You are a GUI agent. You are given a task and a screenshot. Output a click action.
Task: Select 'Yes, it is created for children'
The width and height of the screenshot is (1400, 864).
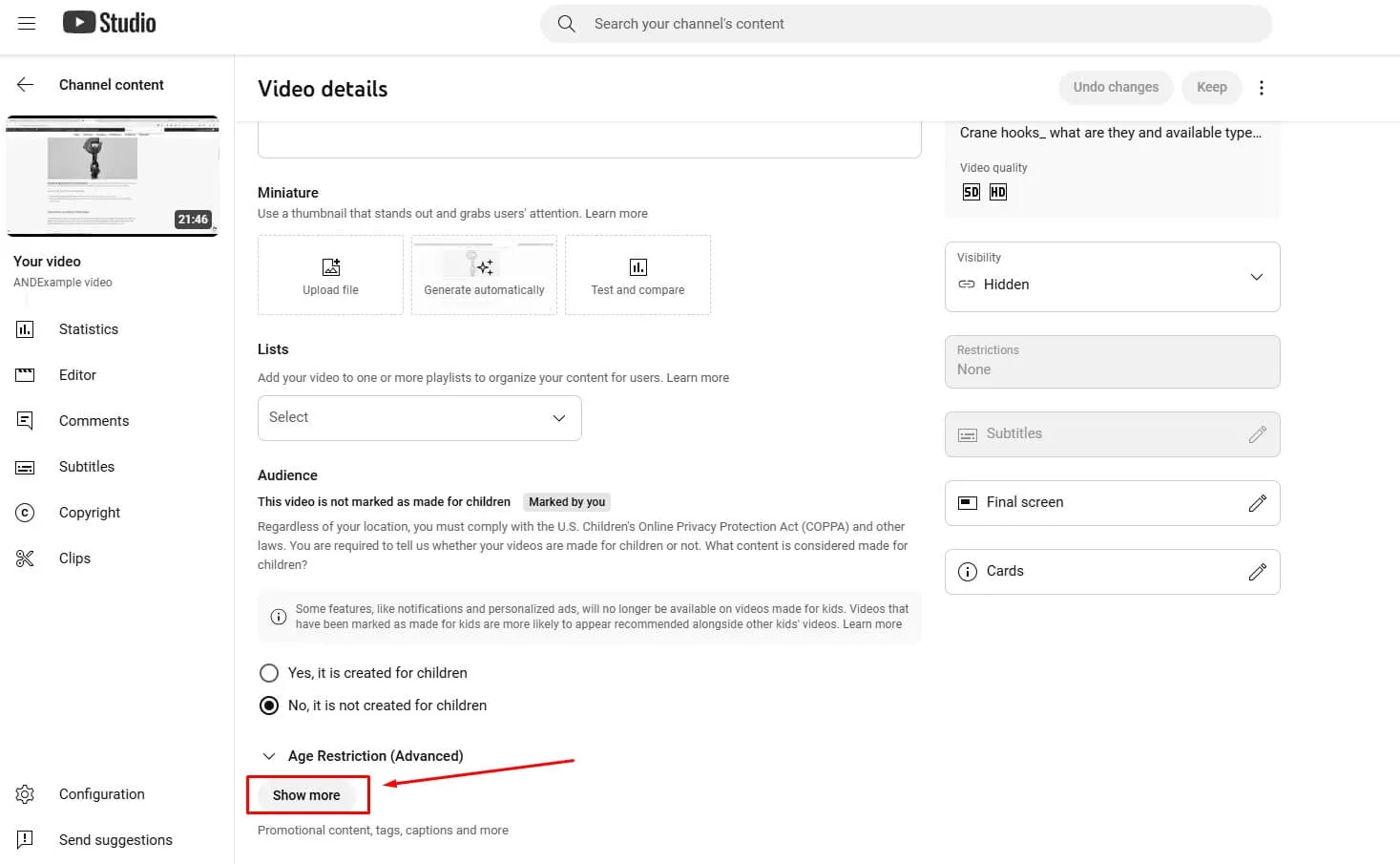pos(269,673)
